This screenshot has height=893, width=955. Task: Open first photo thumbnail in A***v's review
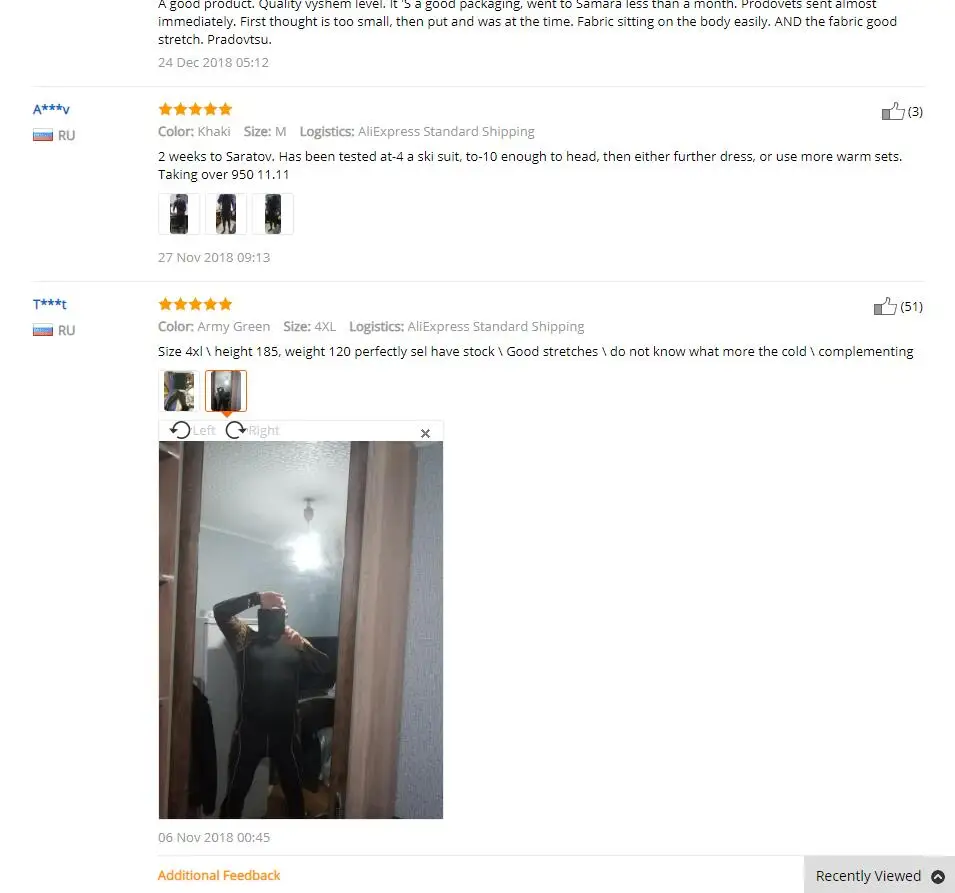pyautogui.click(x=179, y=214)
